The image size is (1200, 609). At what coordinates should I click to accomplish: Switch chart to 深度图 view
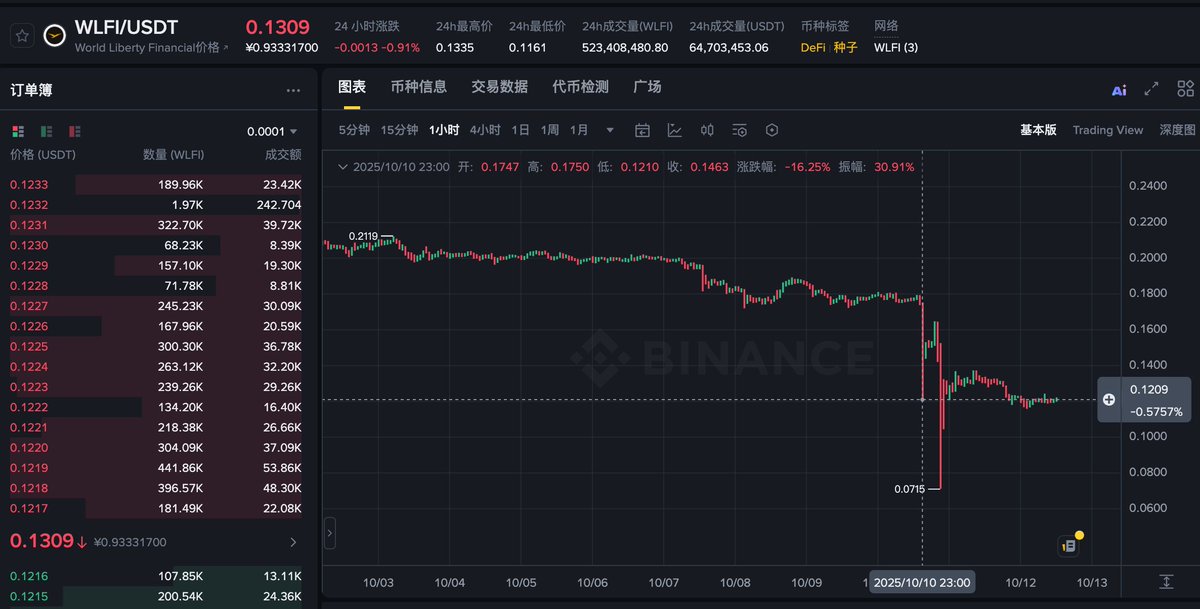(x=1178, y=130)
